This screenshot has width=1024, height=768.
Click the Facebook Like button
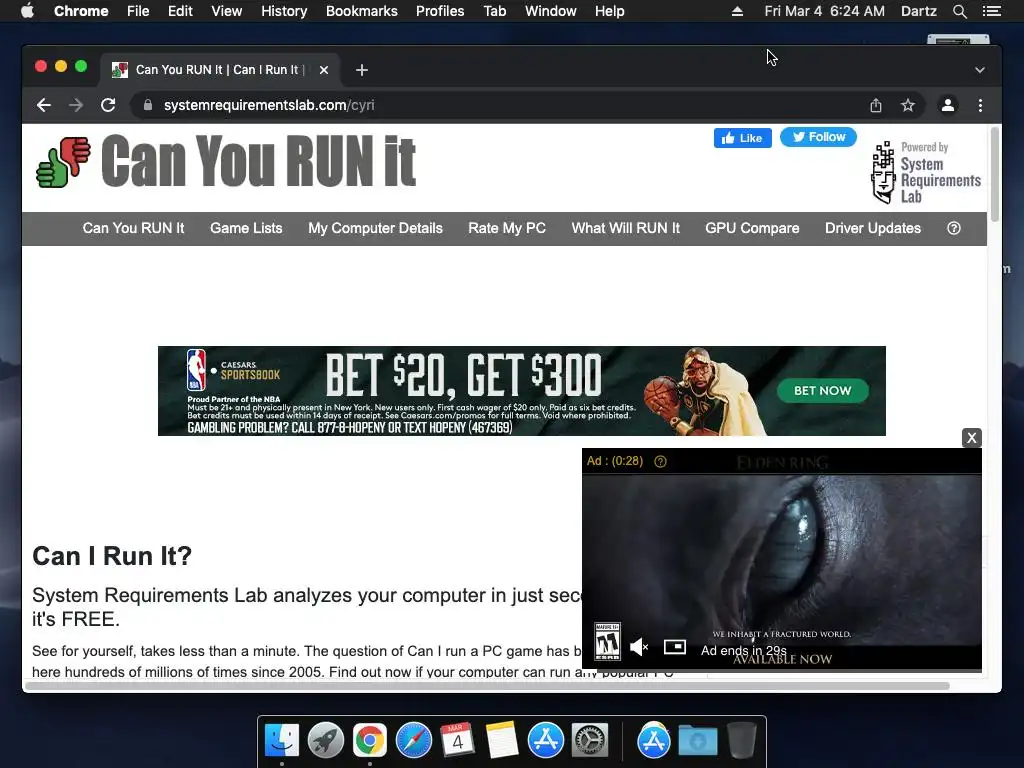[x=743, y=138]
